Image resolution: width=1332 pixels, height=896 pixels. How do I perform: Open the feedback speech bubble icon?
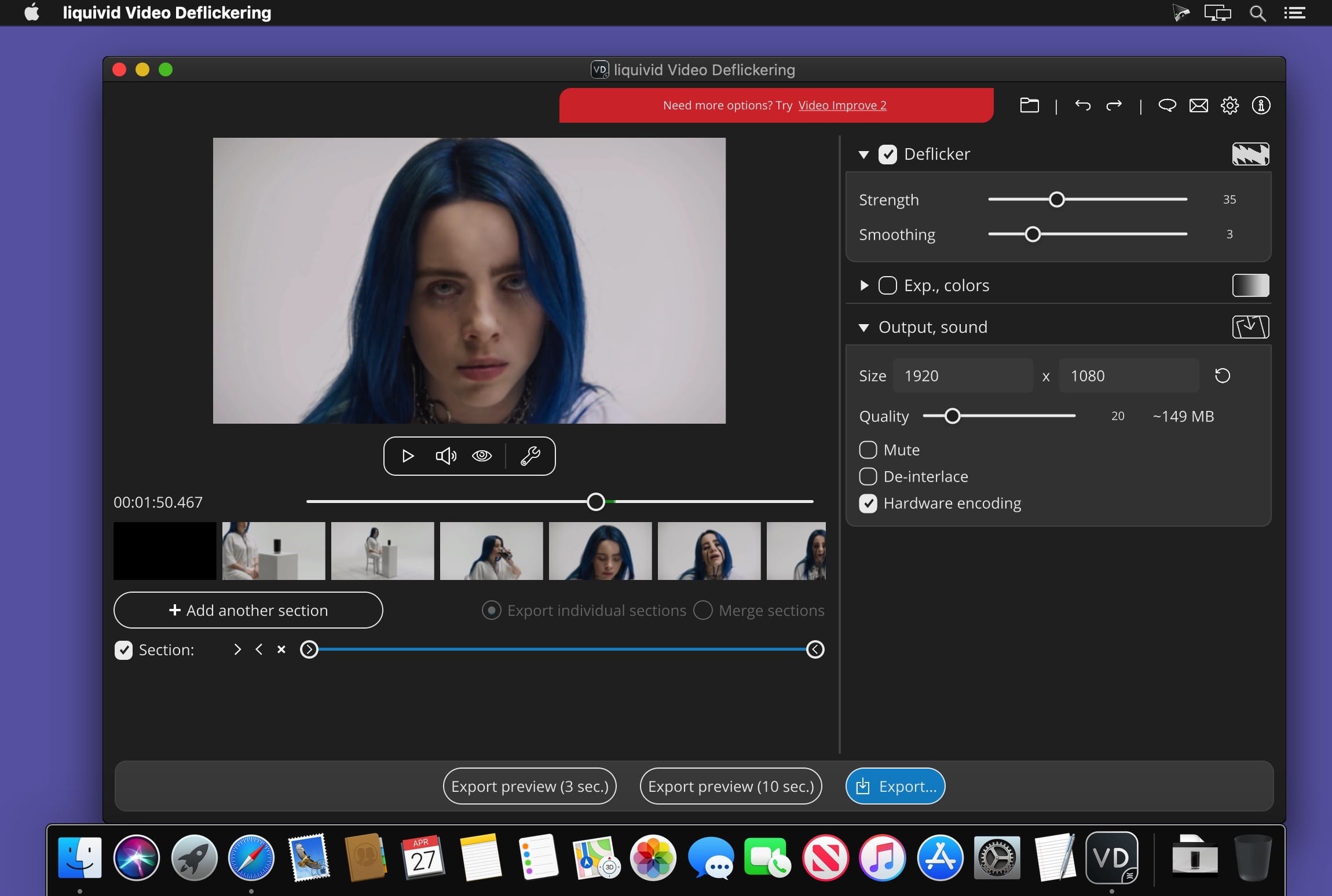1167,105
